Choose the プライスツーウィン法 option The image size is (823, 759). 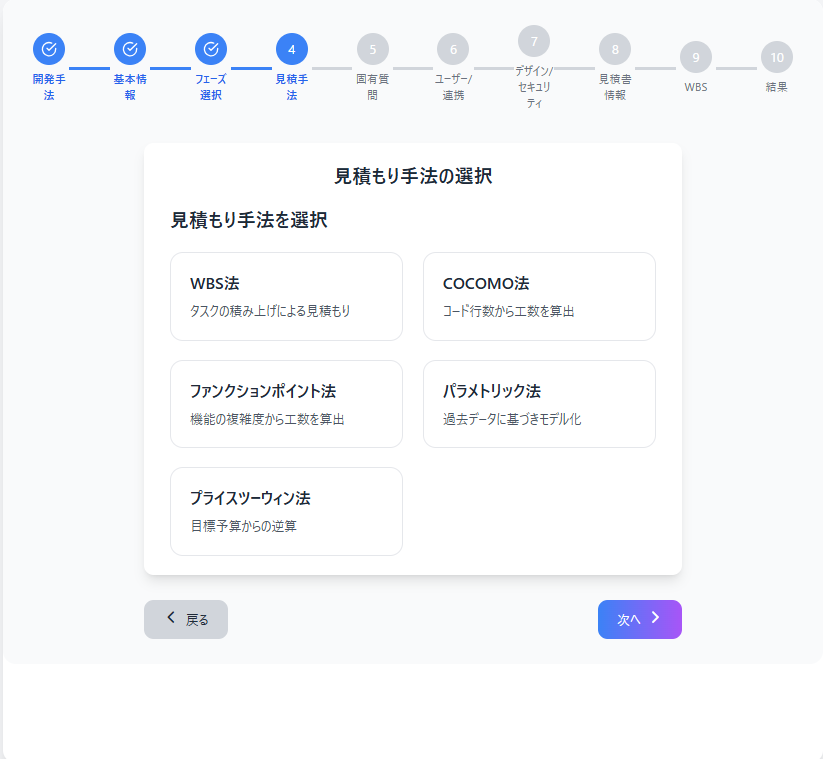coord(286,511)
